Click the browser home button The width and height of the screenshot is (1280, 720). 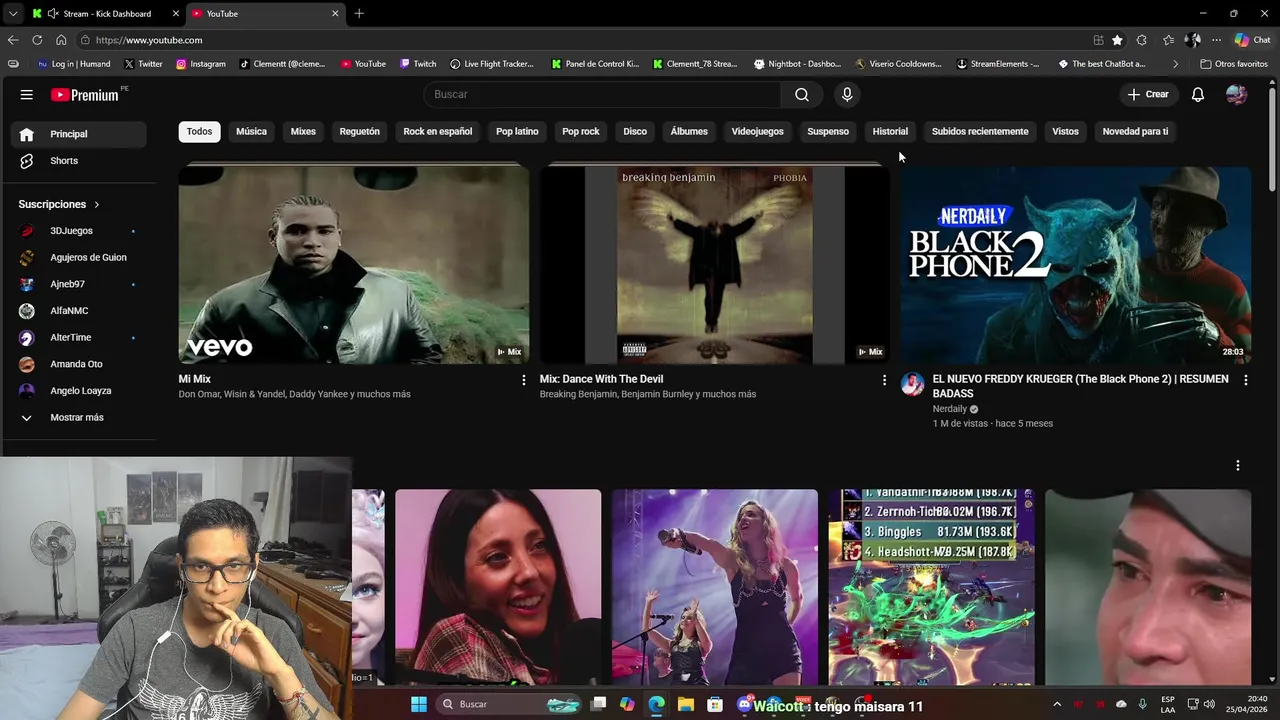tap(61, 40)
